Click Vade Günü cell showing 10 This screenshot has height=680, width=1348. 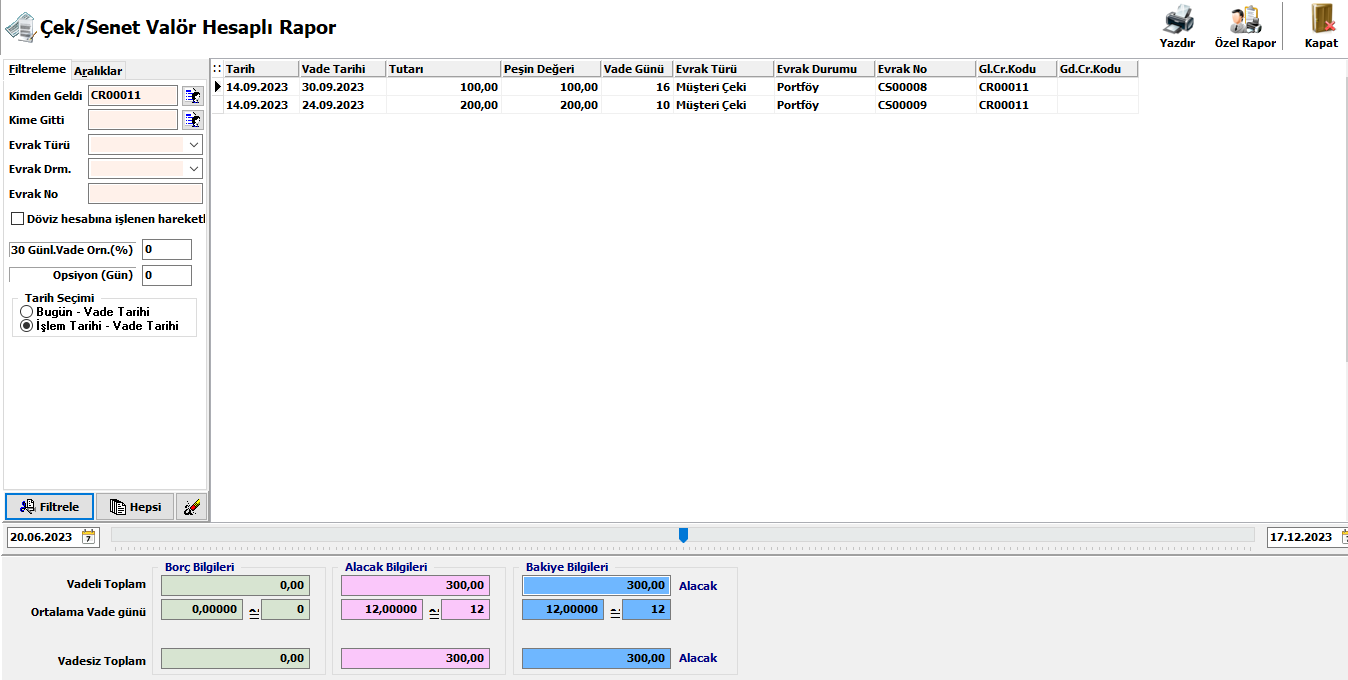click(x=637, y=105)
